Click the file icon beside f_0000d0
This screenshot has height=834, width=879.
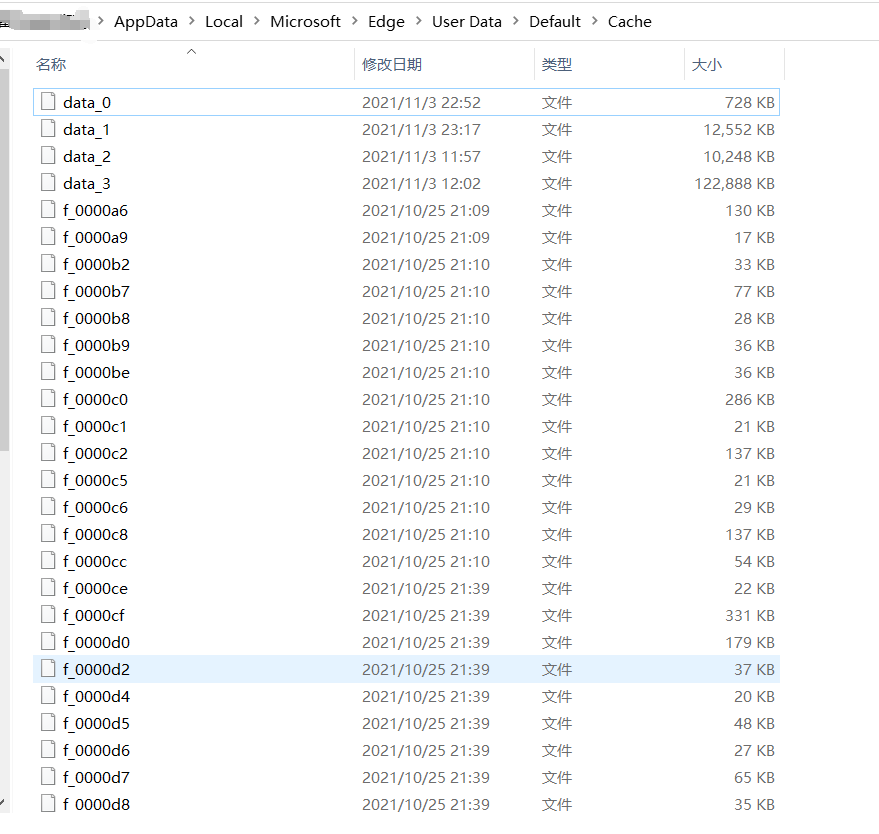click(x=48, y=641)
